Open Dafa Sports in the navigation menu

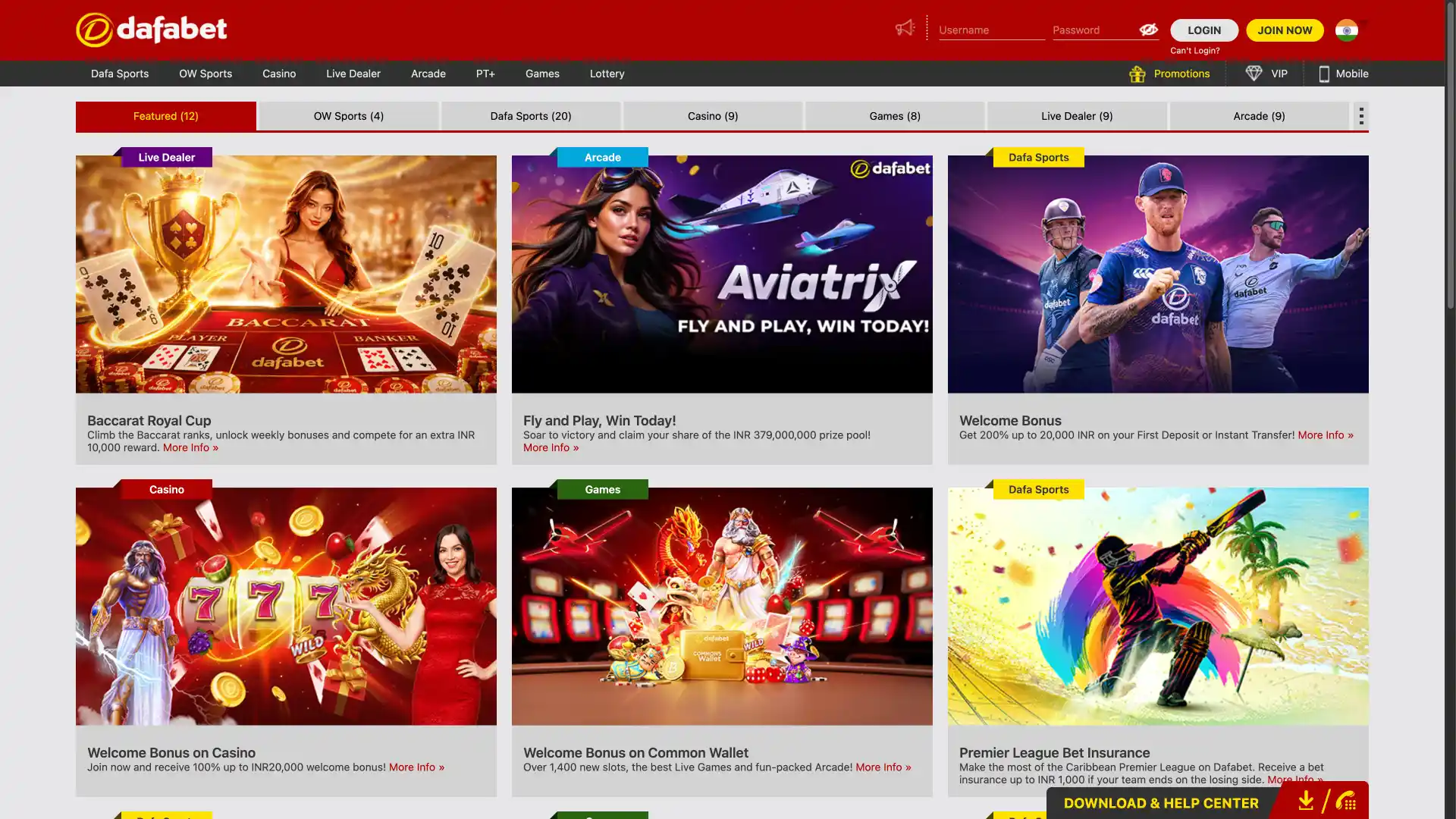120,74
